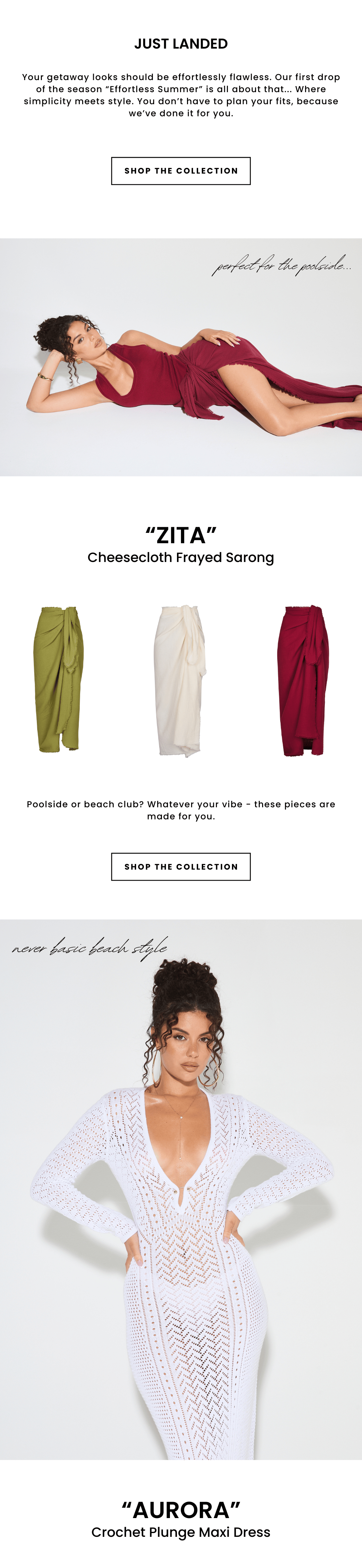362x1568 pixels.
Task: Select the cream white Zita sarong
Action: tap(181, 681)
